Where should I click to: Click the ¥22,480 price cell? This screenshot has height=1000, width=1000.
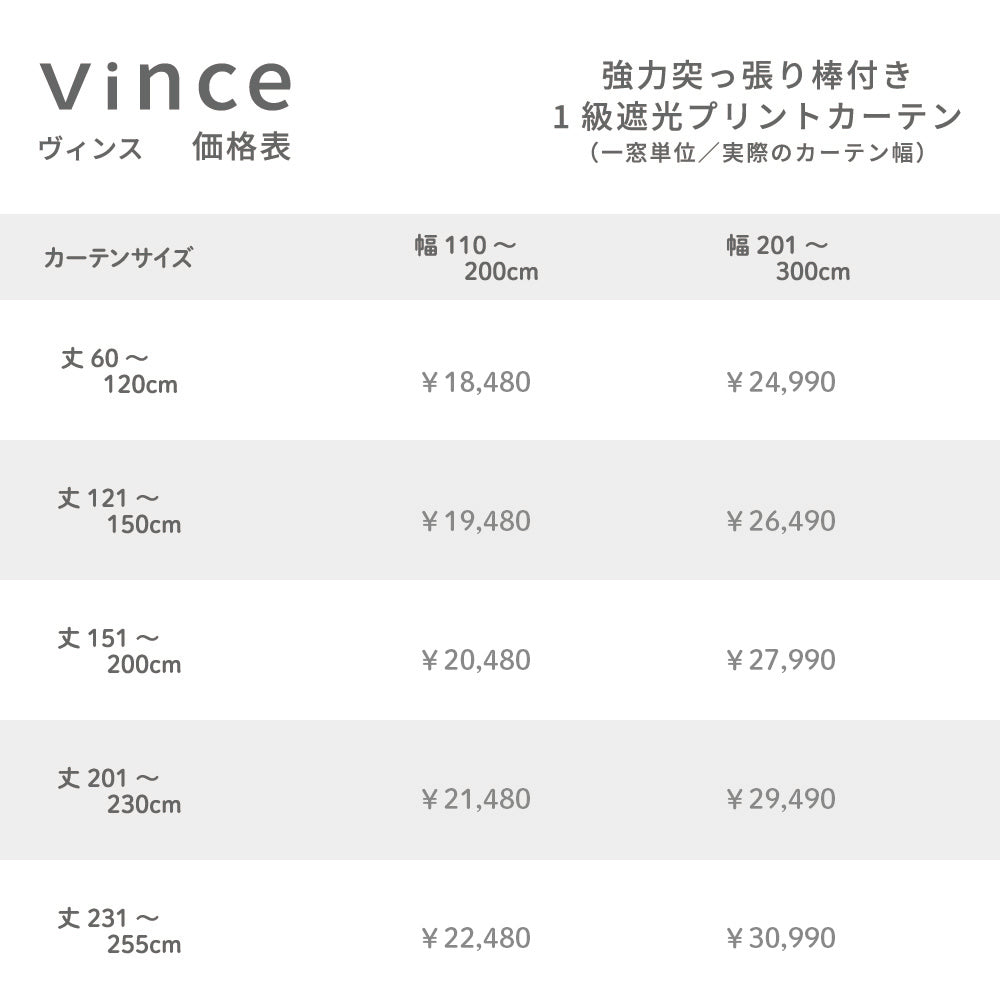tap(476, 938)
